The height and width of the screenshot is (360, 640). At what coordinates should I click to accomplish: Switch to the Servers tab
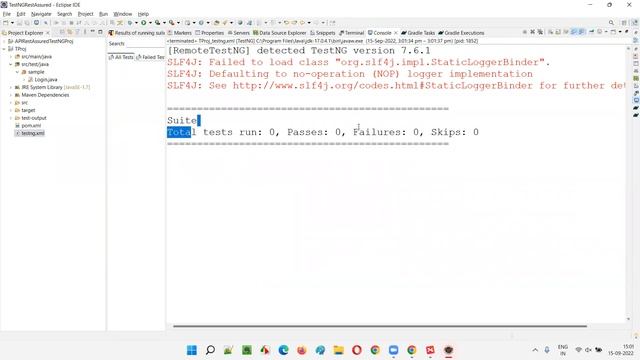pyautogui.click(x=238, y=33)
